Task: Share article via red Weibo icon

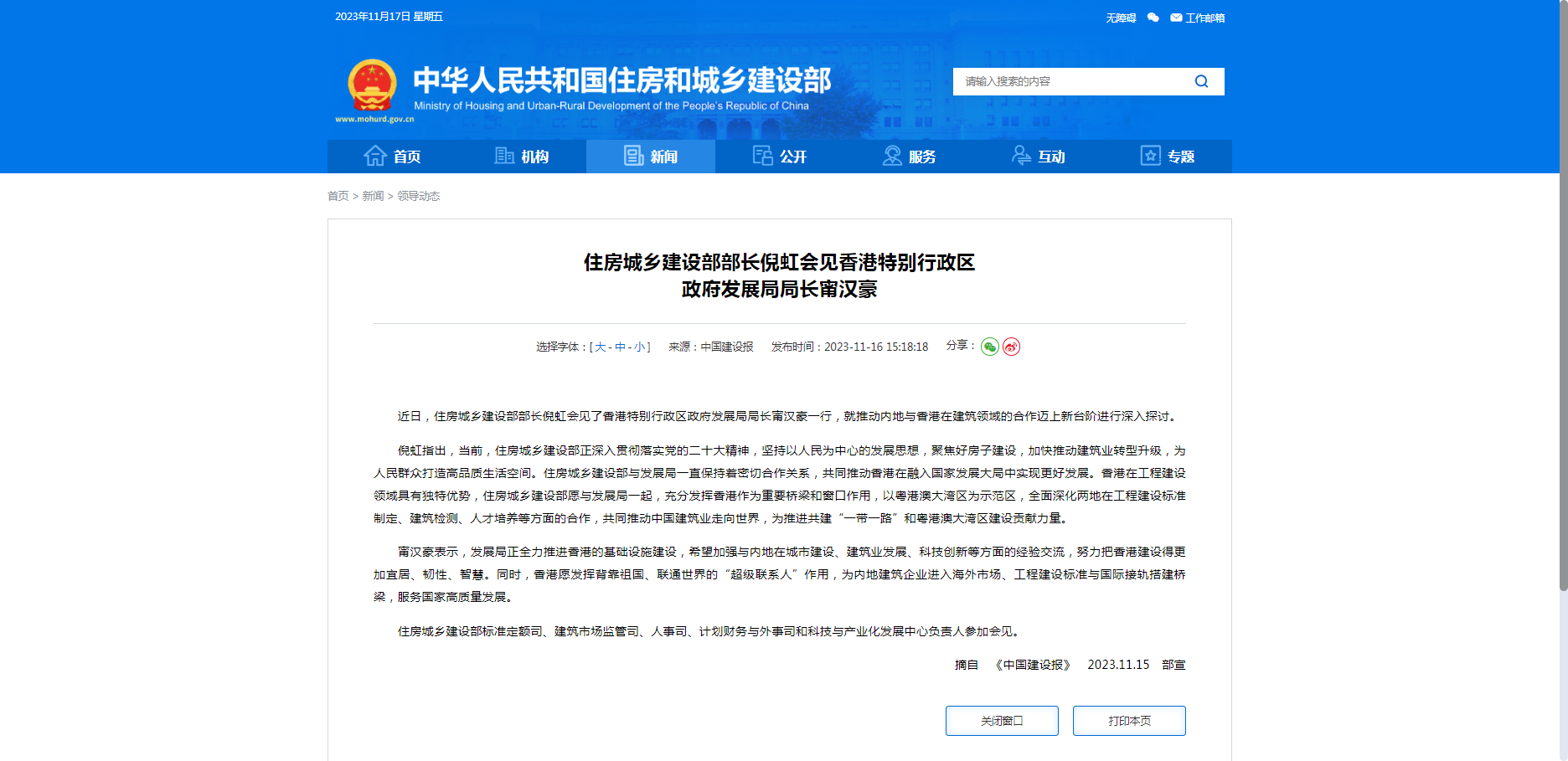Action: (1012, 347)
